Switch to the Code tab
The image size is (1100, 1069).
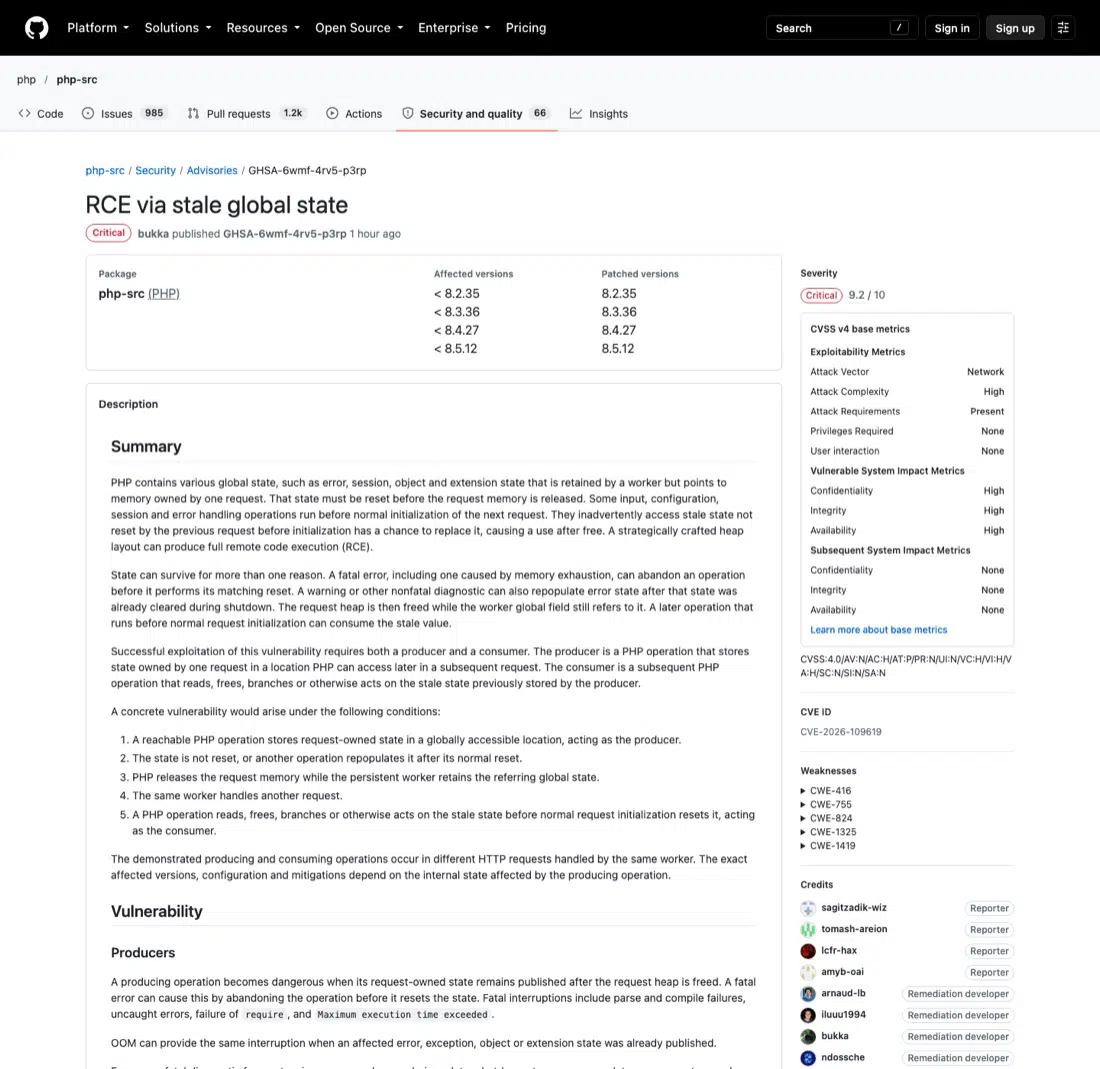[x=41, y=114]
